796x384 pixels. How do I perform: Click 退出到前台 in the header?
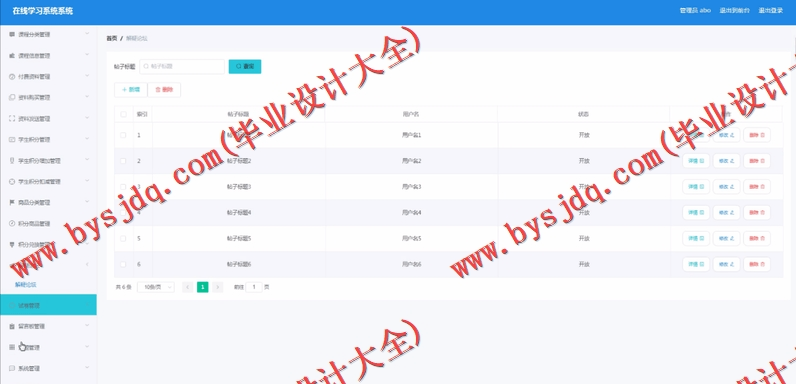[x=734, y=11]
